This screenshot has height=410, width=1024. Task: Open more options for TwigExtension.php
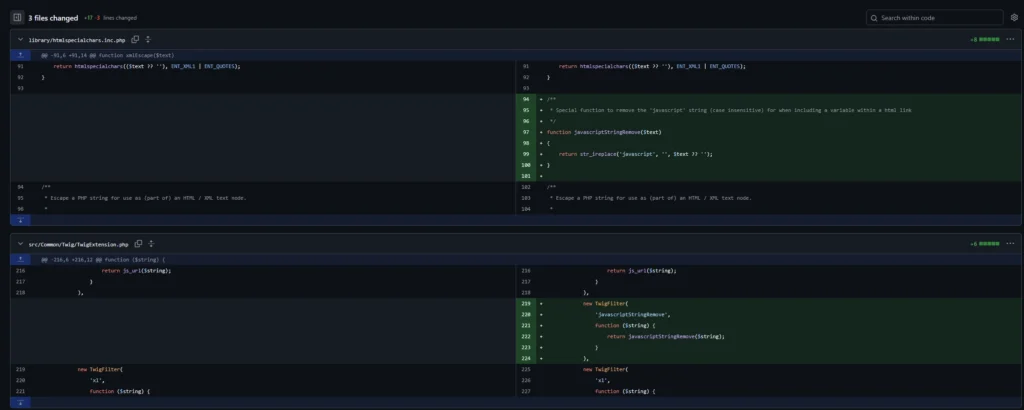point(1010,244)
